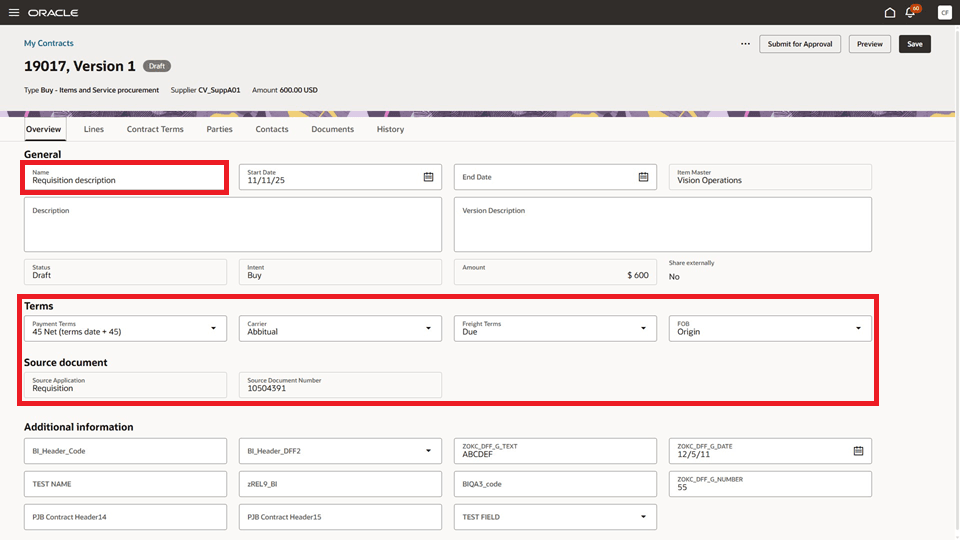Image resolution: width=960 pixels, height=540 pixels.
Task: Click the Version Description text area
Action: [x=662, y=225]
